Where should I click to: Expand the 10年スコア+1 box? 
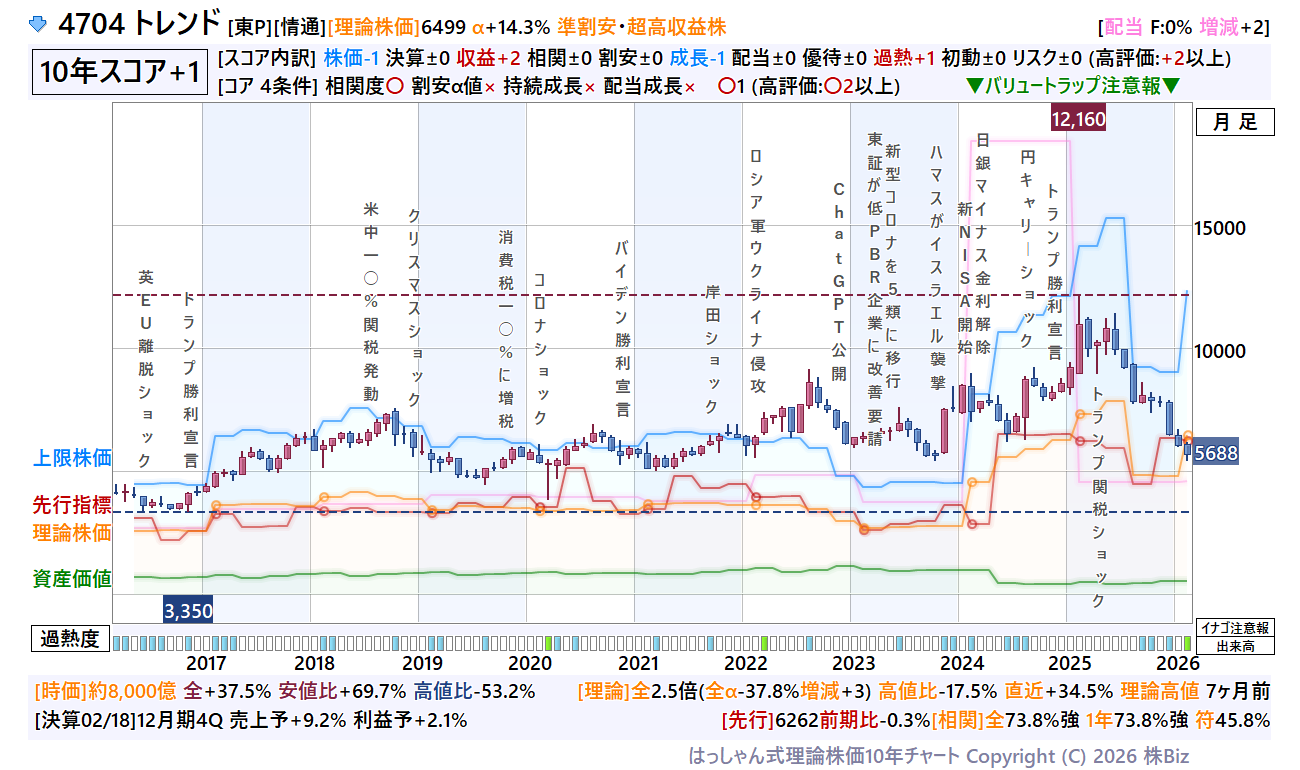(120, 72)
